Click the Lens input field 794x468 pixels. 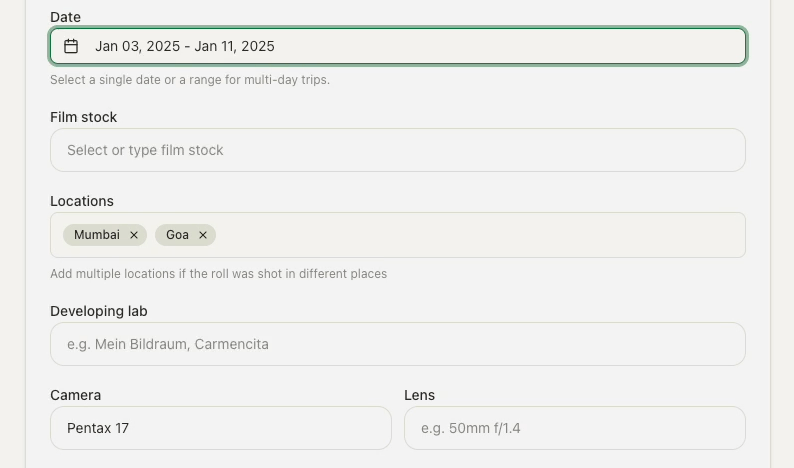574,428
